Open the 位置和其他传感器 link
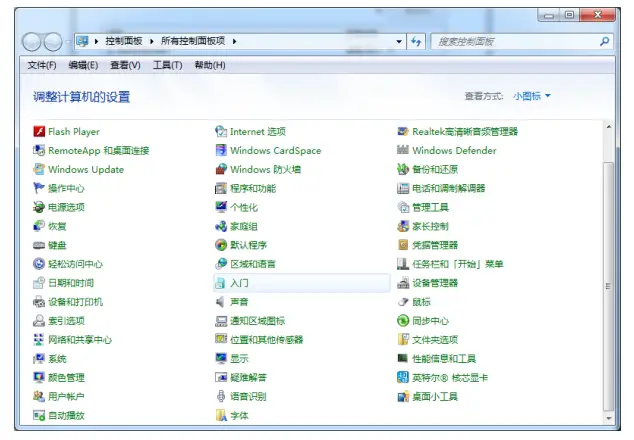This screenshot has height=440, width=634. 266,340
